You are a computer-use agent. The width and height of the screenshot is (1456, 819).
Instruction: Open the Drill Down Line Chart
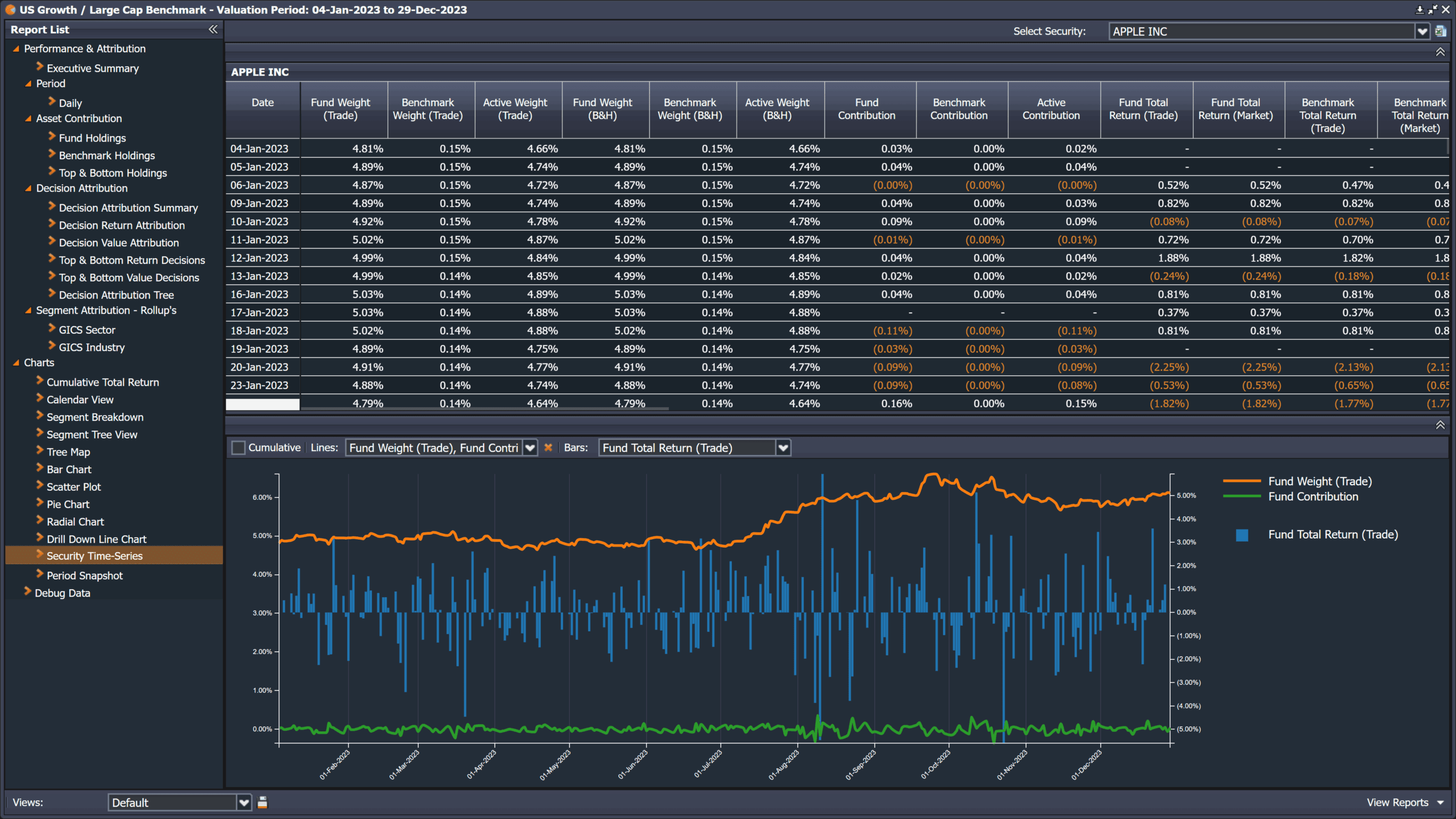tap(97, 539)
